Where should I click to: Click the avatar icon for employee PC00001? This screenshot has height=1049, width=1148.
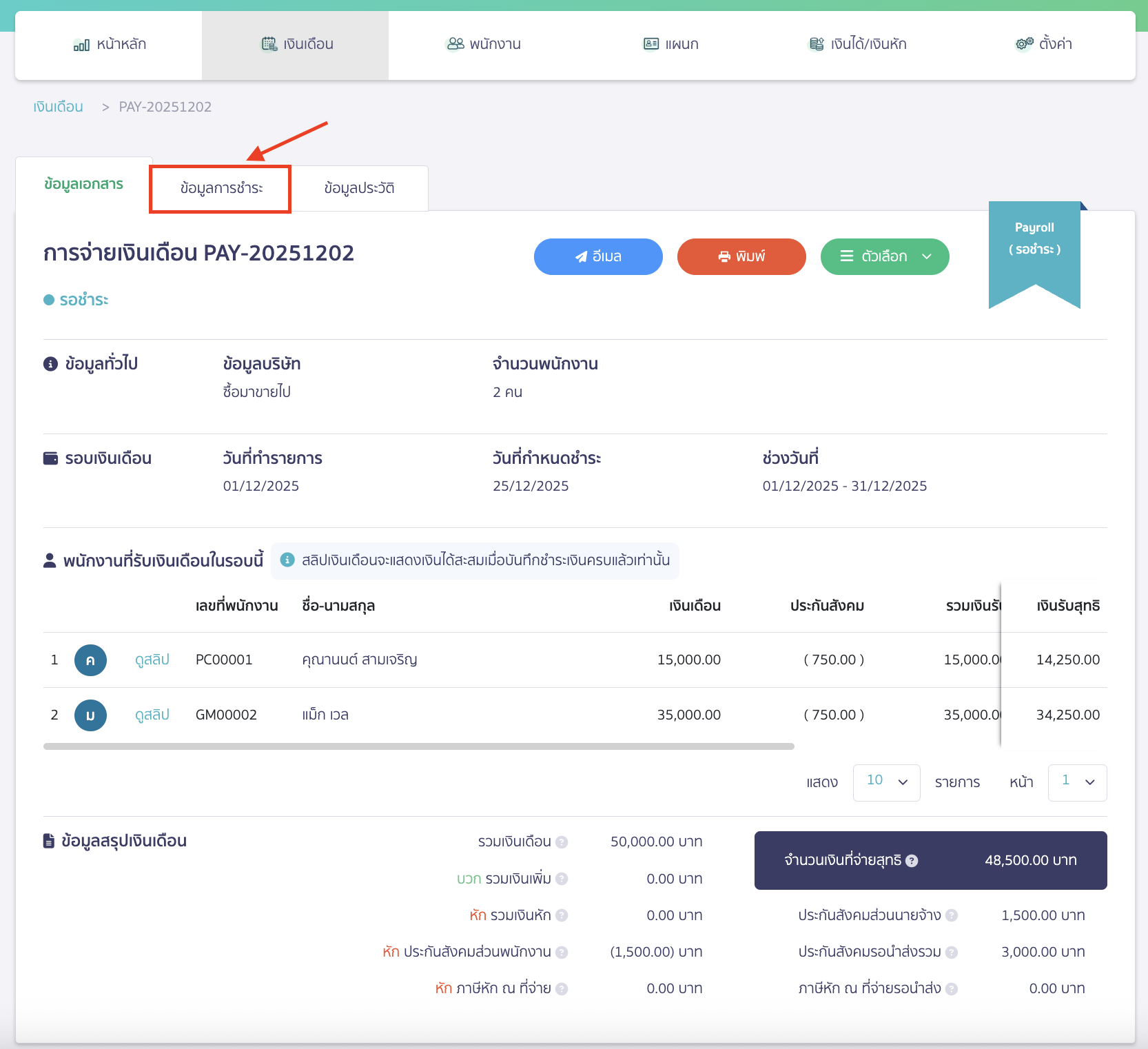(90, 660)
